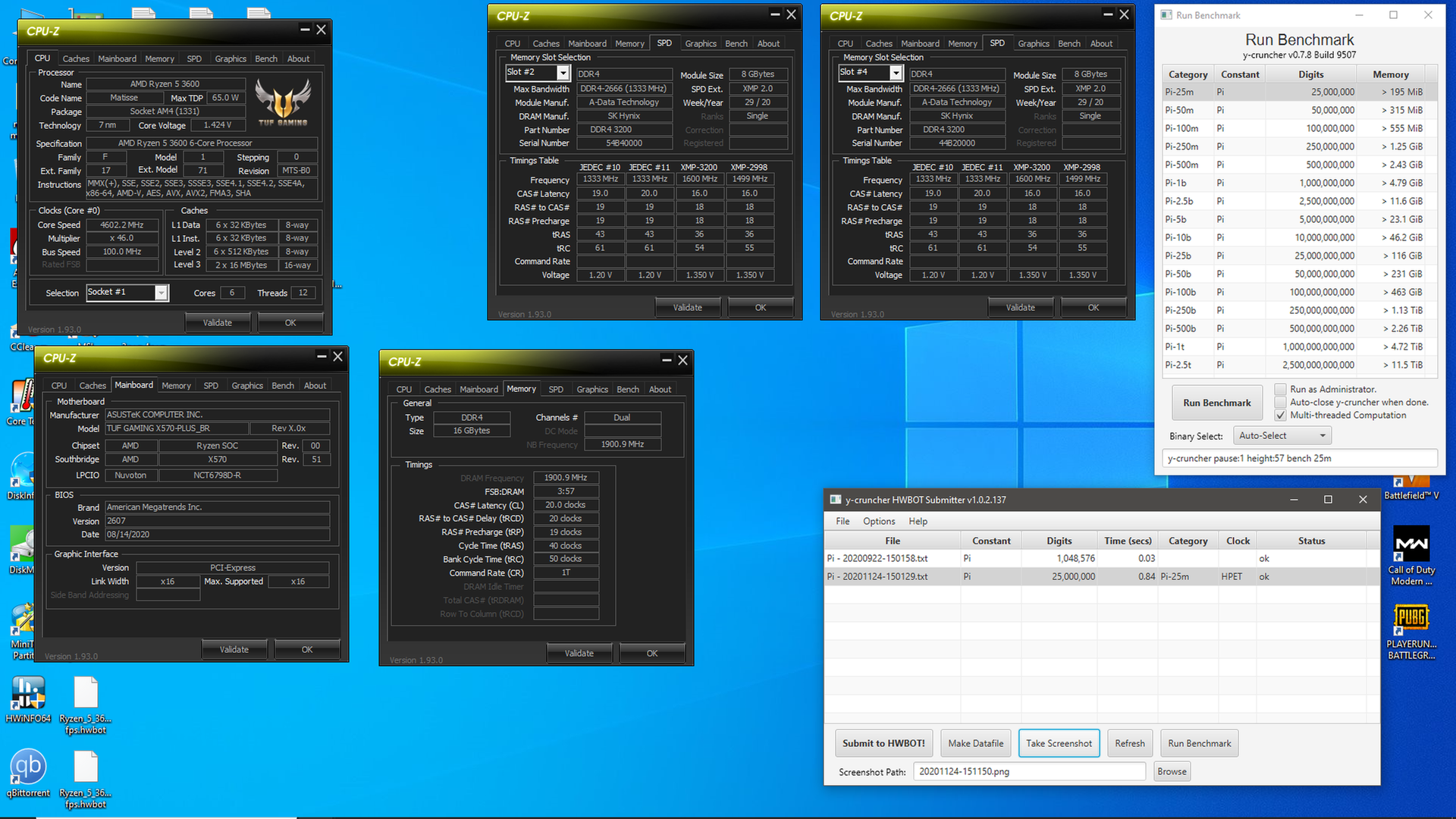
Task: Switch to Mainboard tab in Slot #2 SPD window
Action: [x=587, y=43]
